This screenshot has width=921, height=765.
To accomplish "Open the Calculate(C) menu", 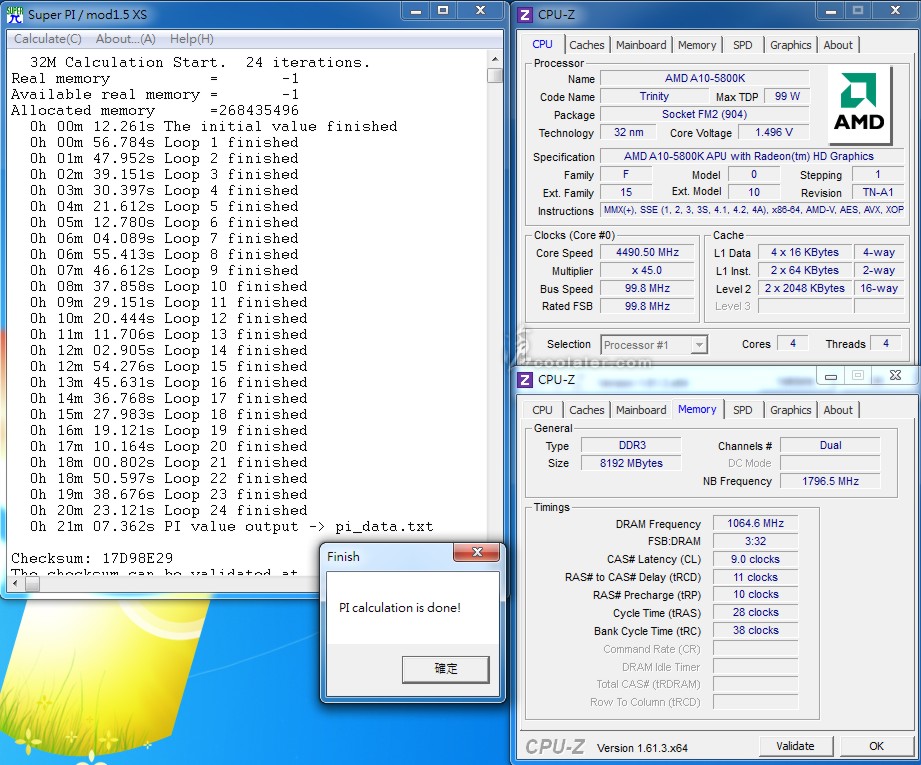I will click(48, 39).
